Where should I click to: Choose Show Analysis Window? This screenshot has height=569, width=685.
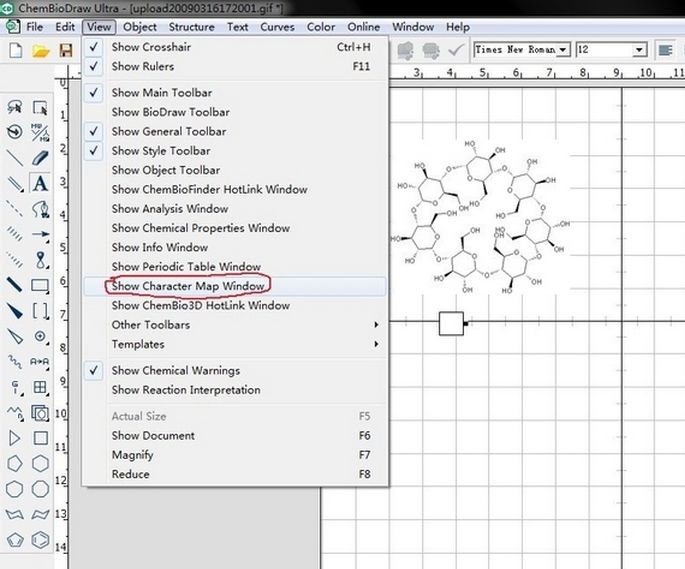click(x=235, y=208)
